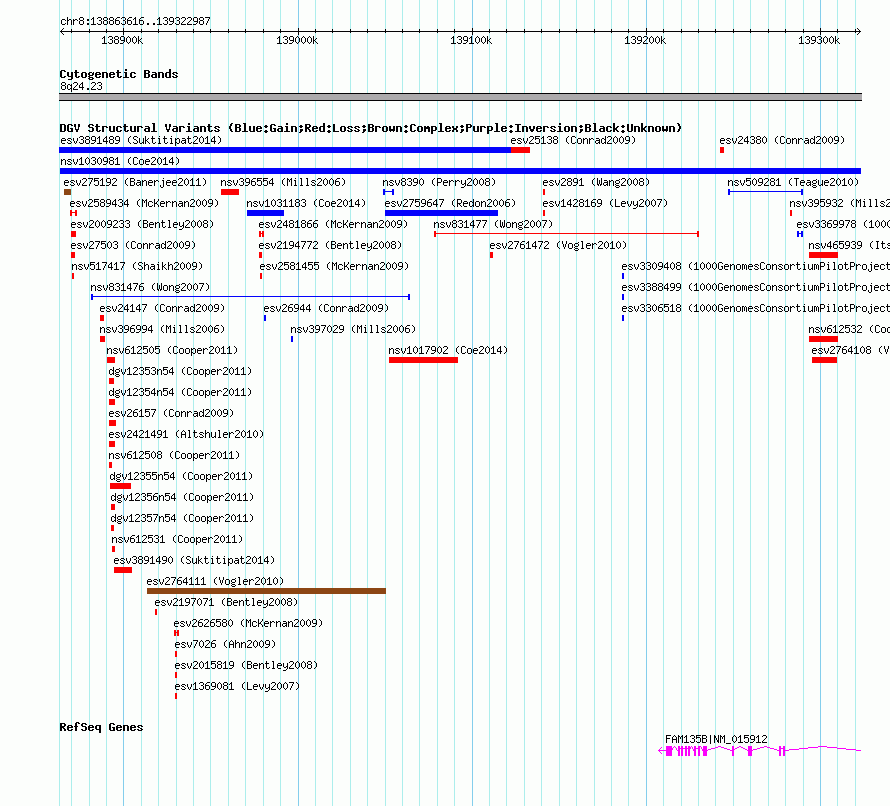Screen dimensions: 890x806
Task: Select the esv2481866 (McKernan2009) label
Action: coord(333,224)
